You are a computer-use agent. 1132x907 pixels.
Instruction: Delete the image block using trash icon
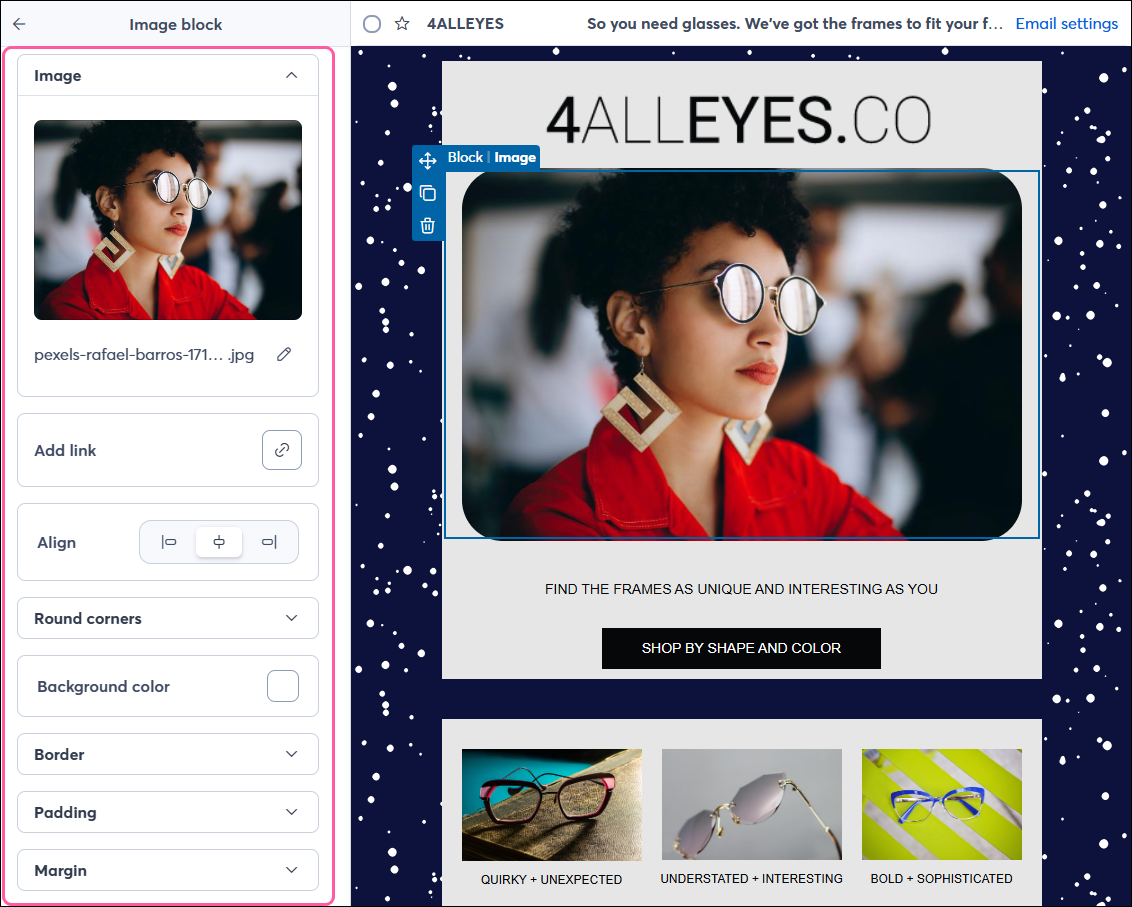point(428,225)
